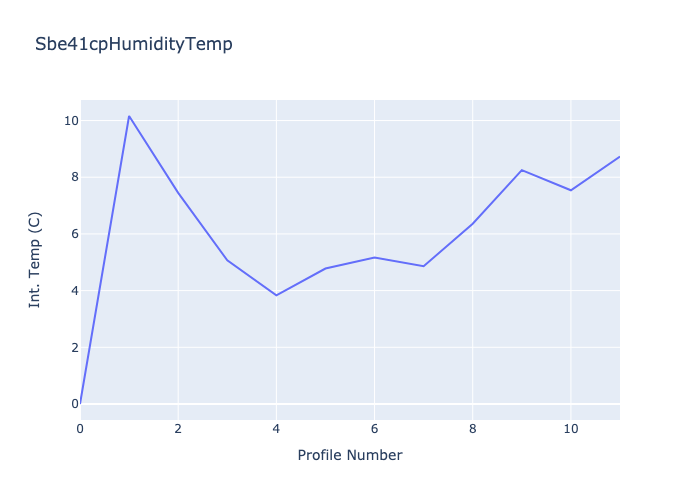Click x-axis tick label 10
Screen dimensions: 700x500
571,428
